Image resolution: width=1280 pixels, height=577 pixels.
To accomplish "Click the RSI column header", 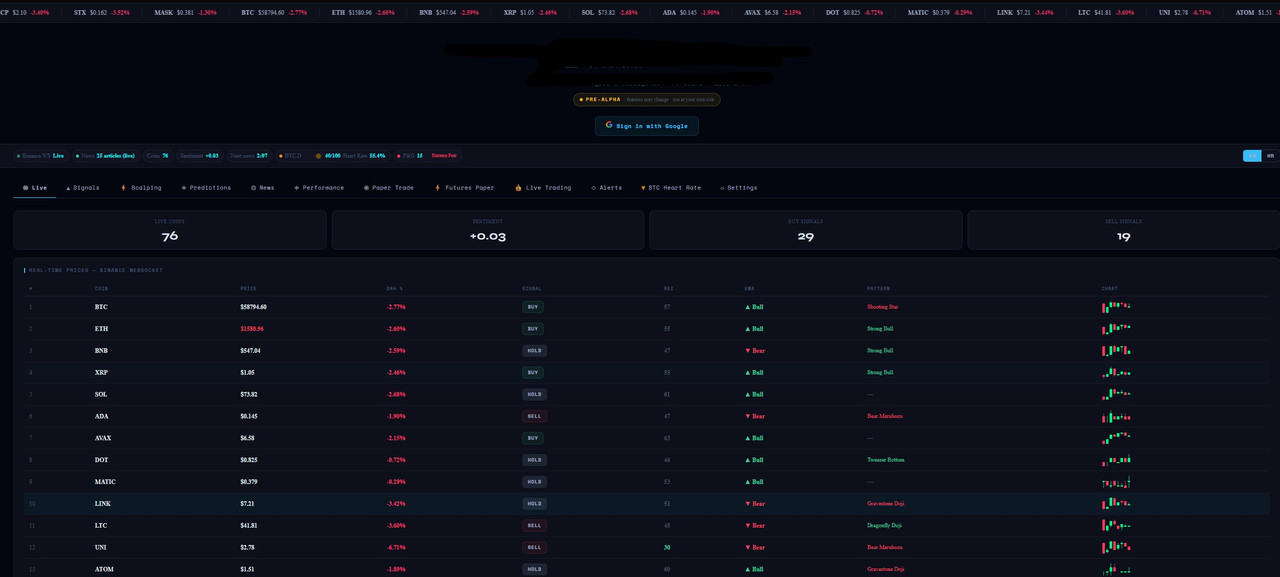I will coord(668,288).
